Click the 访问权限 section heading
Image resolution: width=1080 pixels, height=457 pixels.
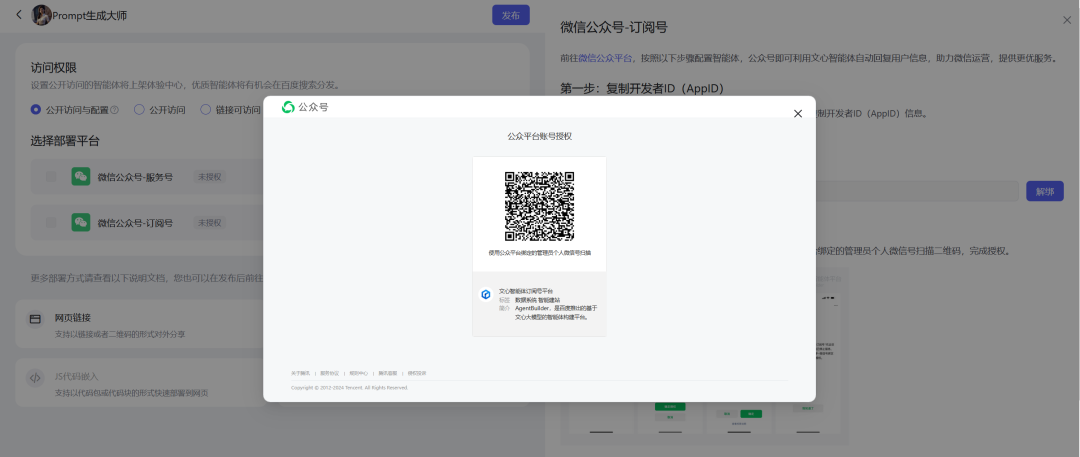[x=54, y=68]
